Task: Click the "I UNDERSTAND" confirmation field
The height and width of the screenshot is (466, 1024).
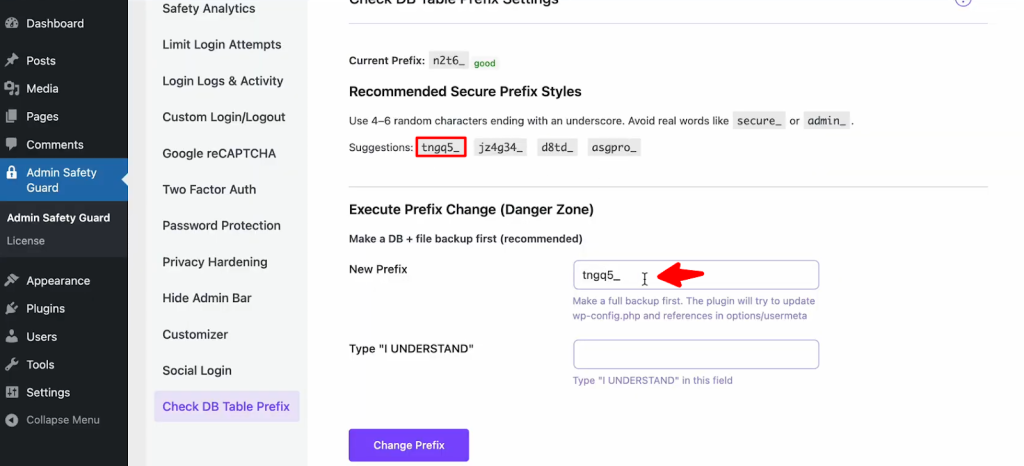Action: (695, 354)
